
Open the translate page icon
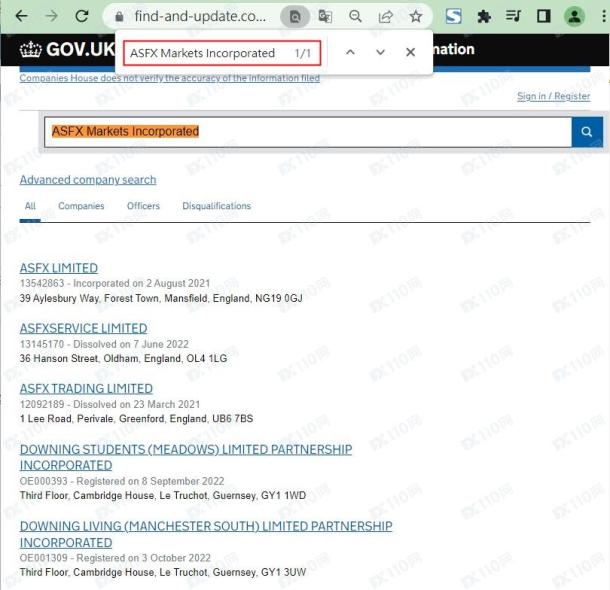325,16
